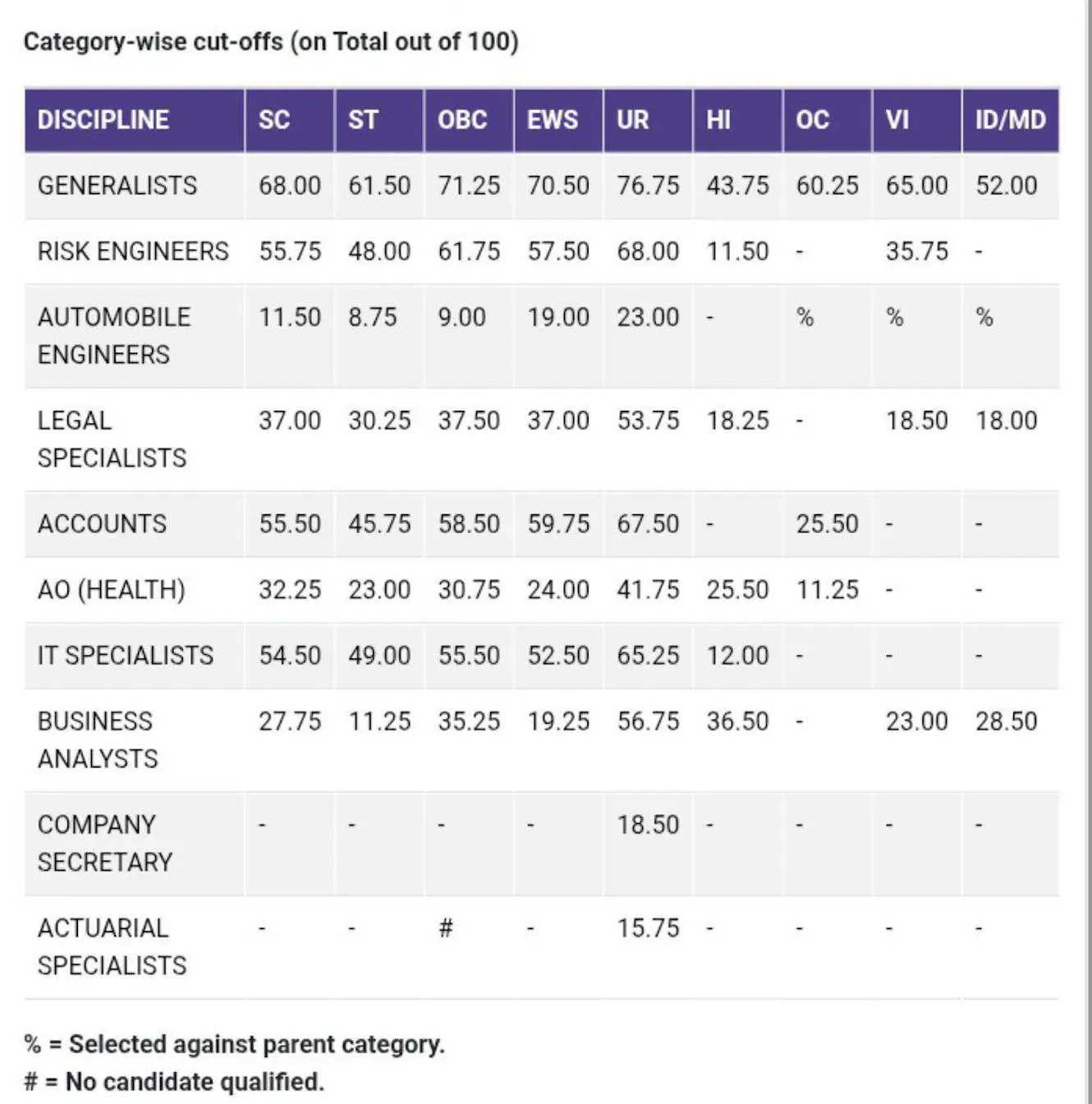Click the COMPANY SECRETARY UR cutoff 18.50
1092x1104 pixels.
[648, 825]
